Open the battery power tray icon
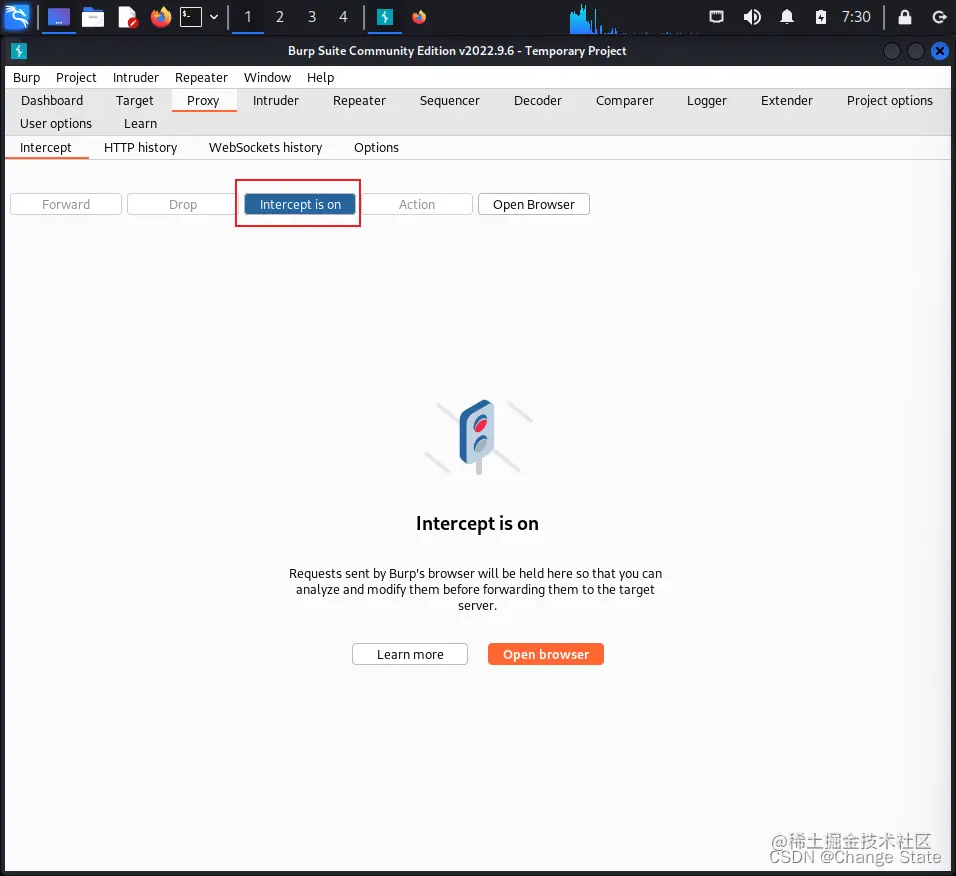Viewport: 956px width, 876px height. click(821, 17)
